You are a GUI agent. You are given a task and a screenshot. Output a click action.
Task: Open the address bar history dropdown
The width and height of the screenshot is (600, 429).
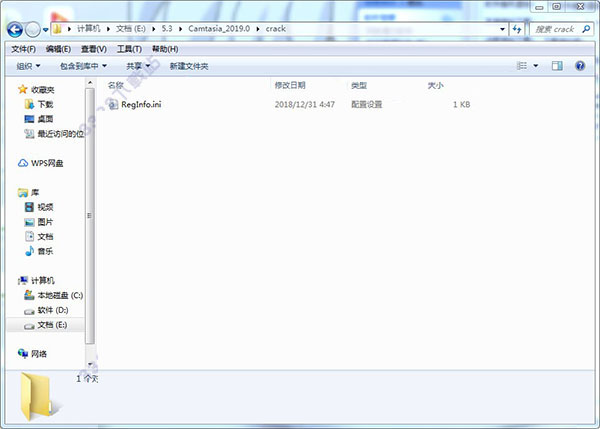tap(502, 29)
